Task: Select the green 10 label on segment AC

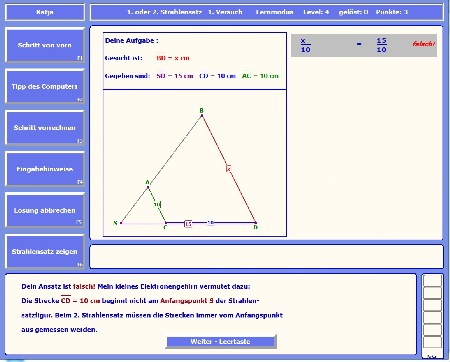Action: [158, 204]
